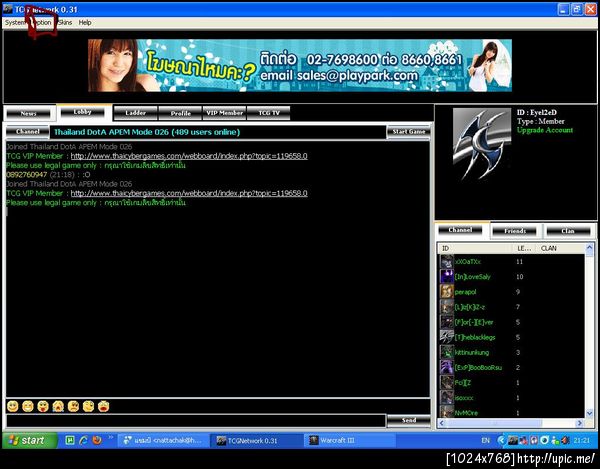The width and height of the screenshot is (600, 469).
Task: Click TCGNetwork 0.31 taskbar button
Action: point(256,440)
